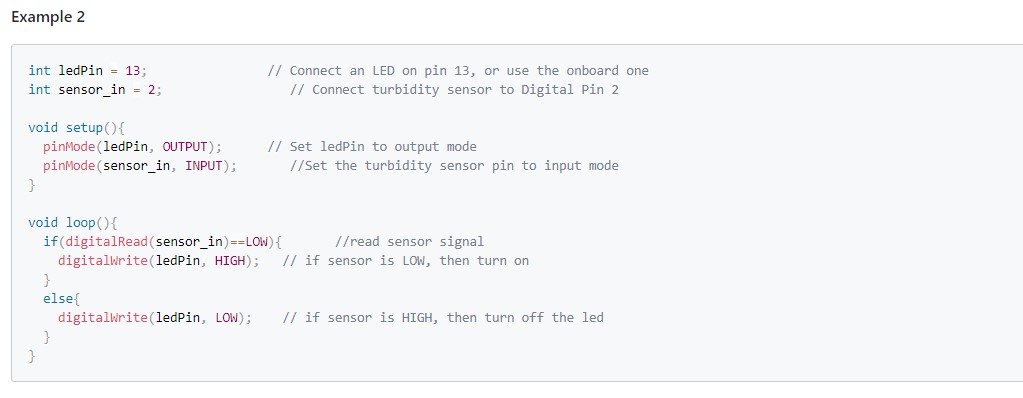1023x398 pixels.
Task: Click the INPUT keyword in pinMode
Action: 204,166
